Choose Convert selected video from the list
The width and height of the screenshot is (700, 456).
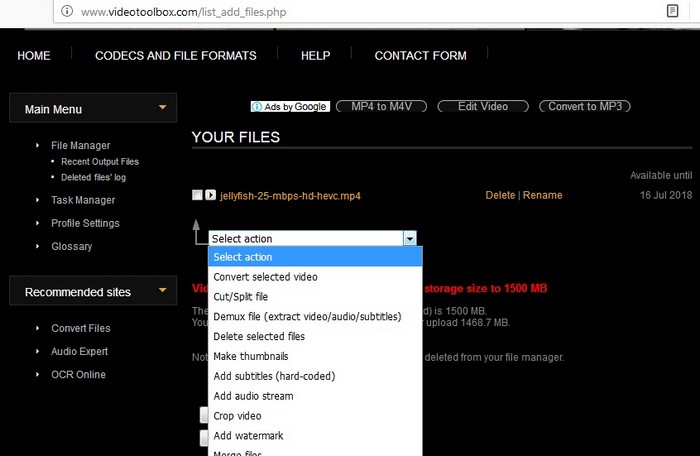coord(265,277)
